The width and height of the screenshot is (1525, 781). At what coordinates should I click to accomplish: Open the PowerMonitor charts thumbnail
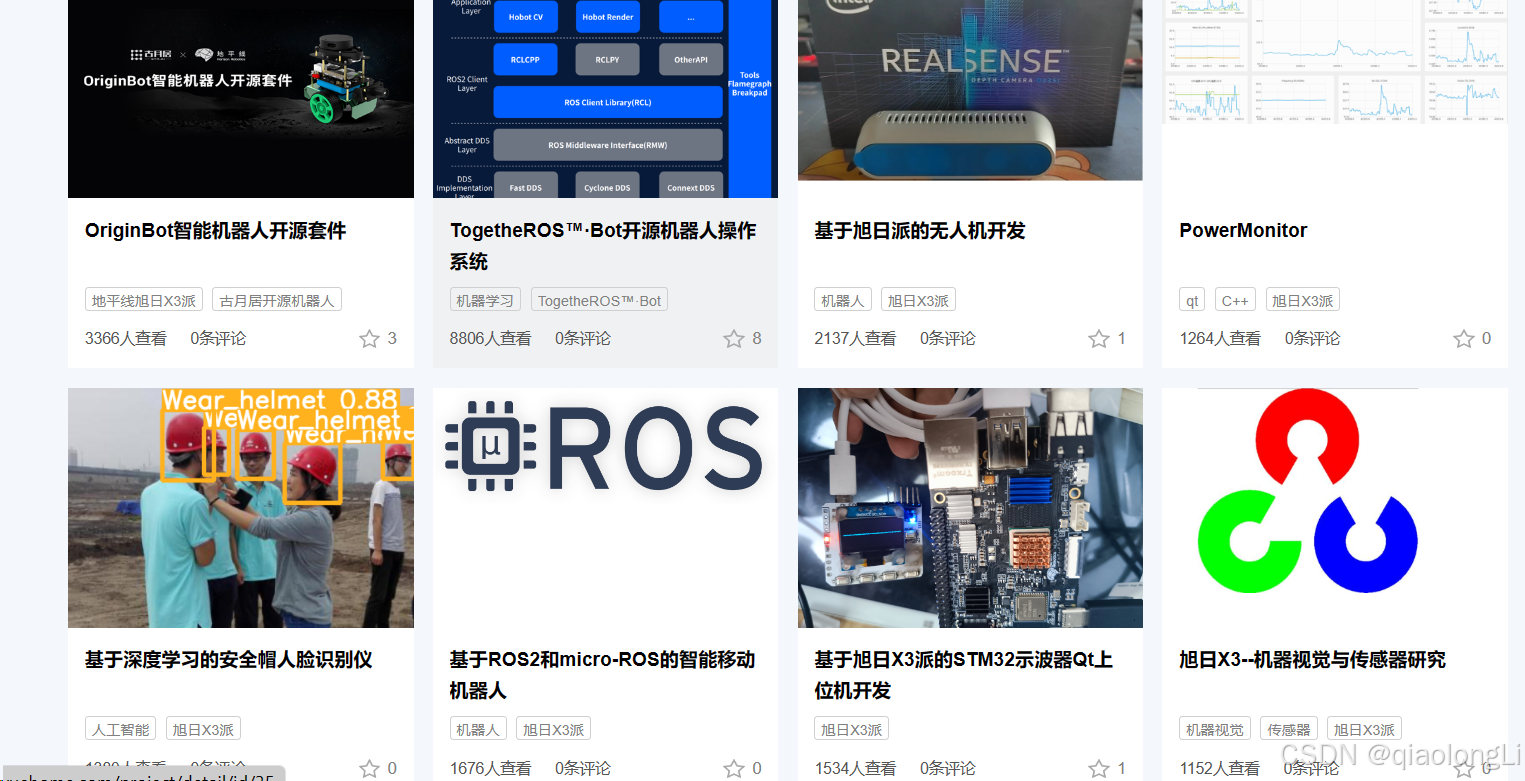point(1335,62)
